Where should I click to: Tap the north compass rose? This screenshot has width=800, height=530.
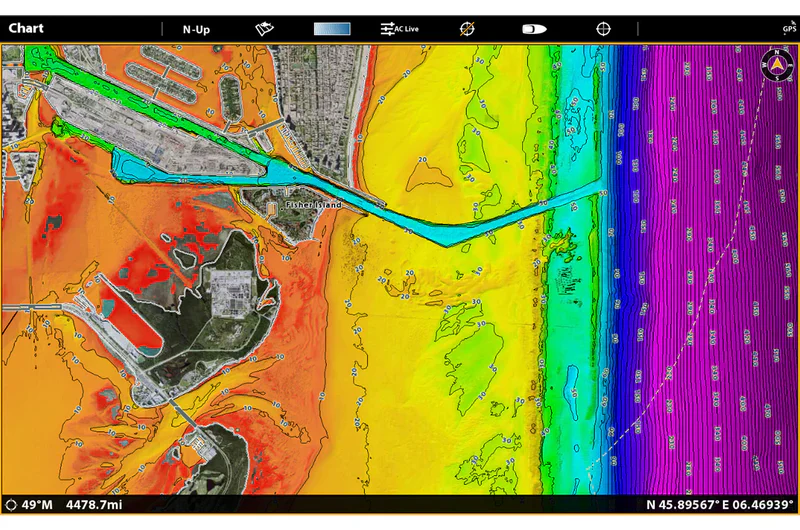point(777,65)
